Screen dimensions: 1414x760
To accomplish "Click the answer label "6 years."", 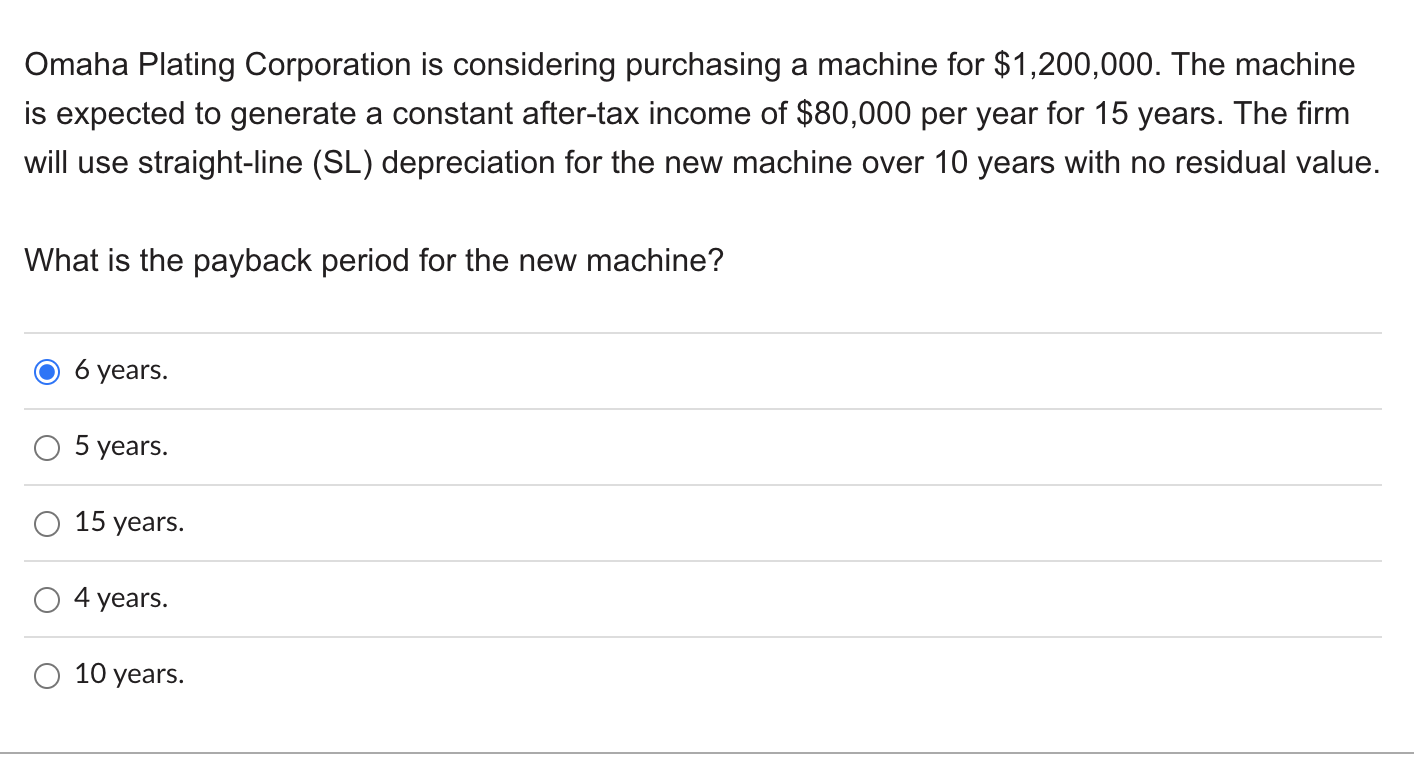I will 120,370.
